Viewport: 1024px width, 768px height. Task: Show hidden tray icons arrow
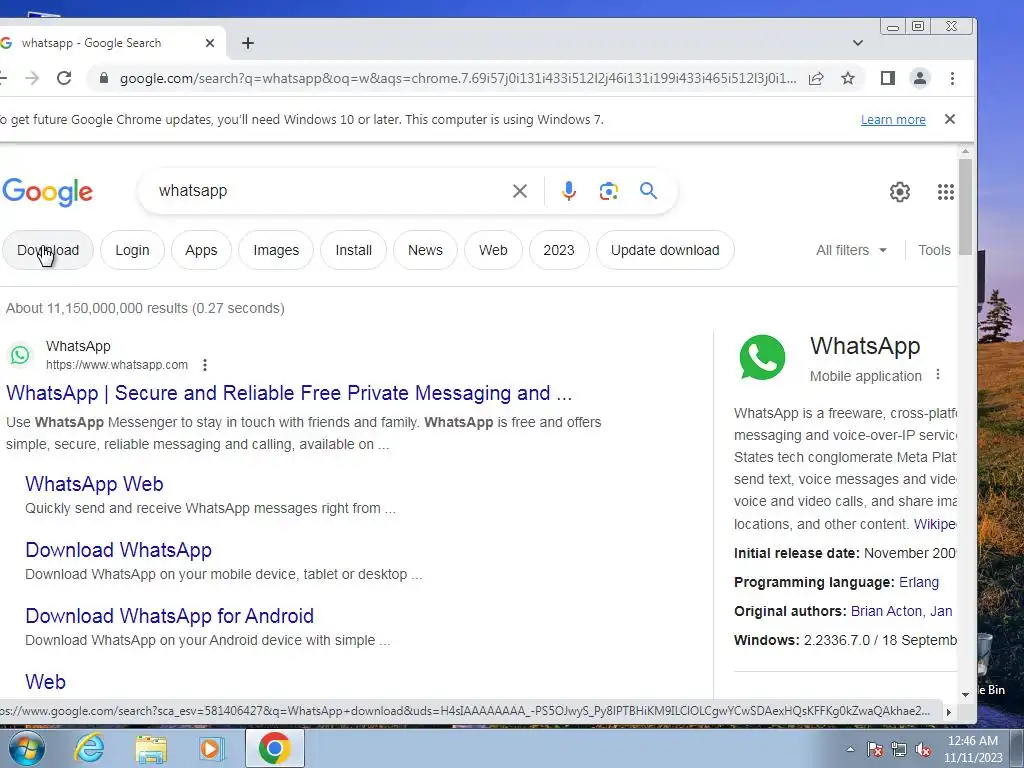point(850,749)
